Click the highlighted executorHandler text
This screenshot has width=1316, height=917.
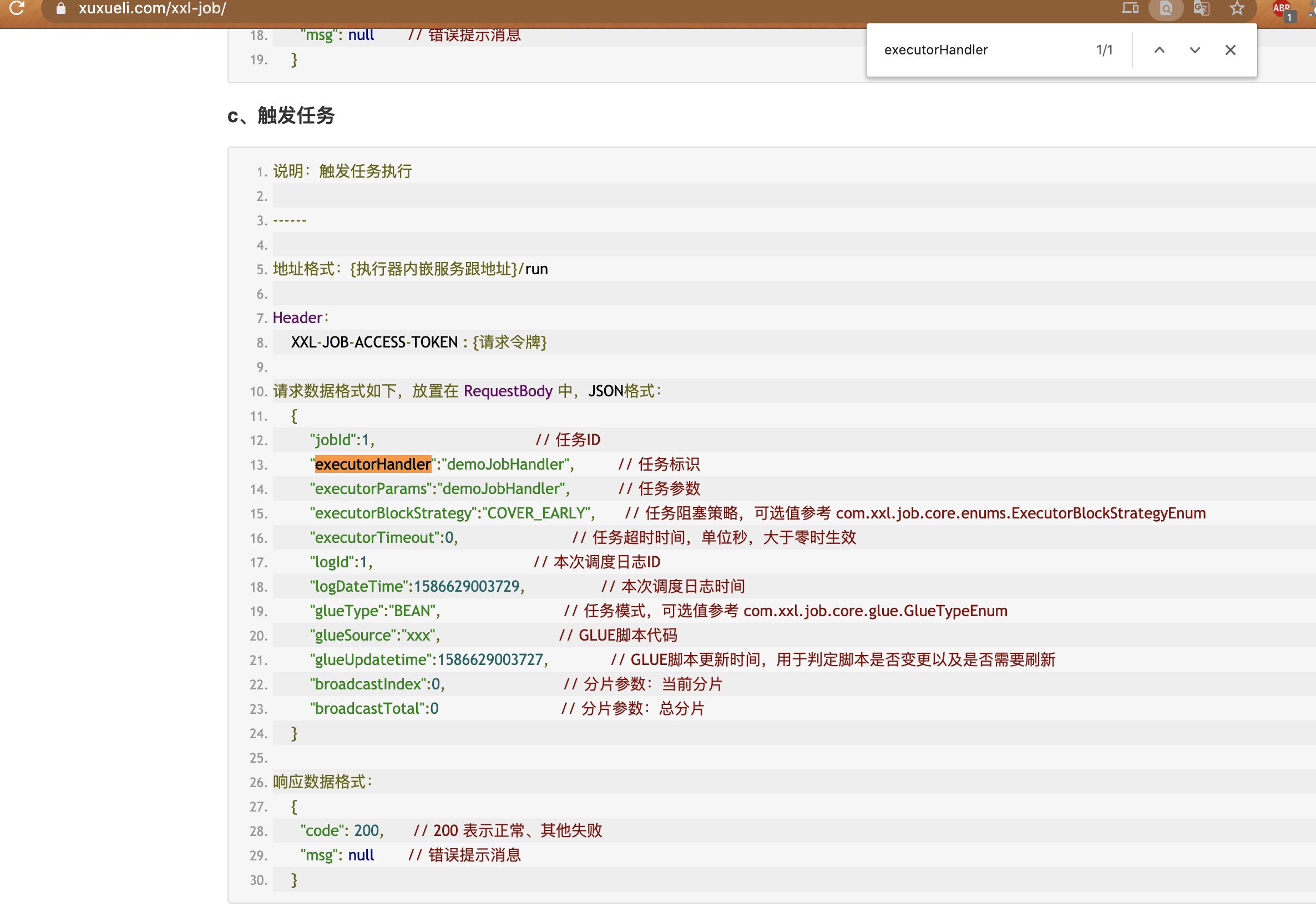(373, 464)
